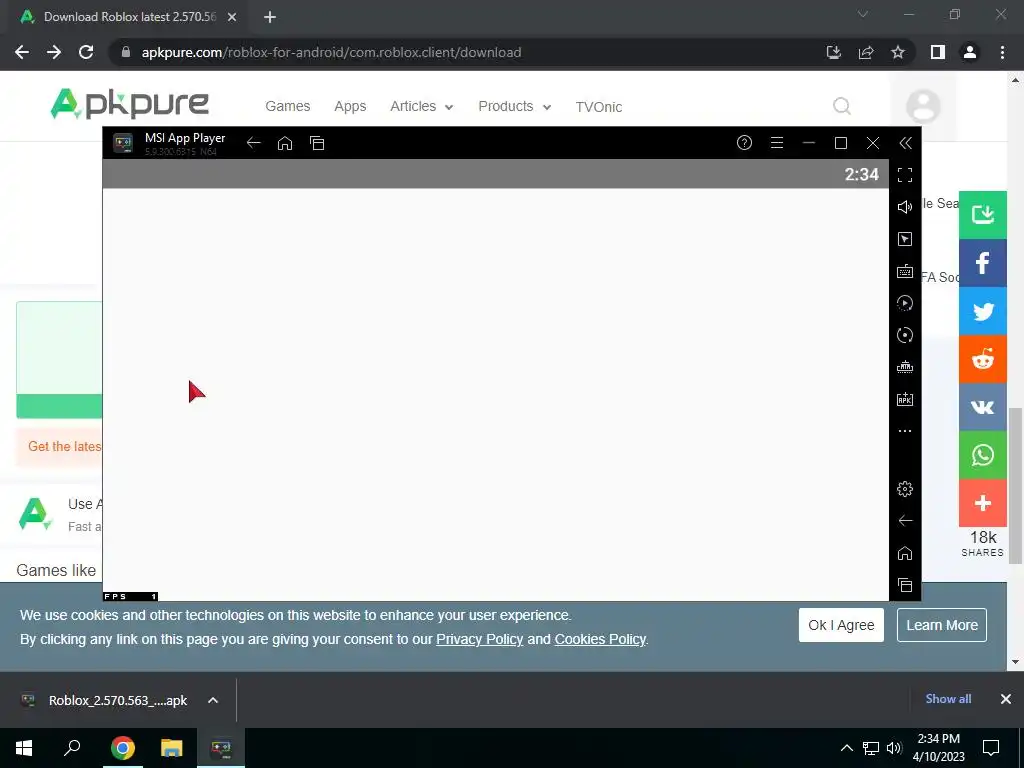
Task: Go back in MSI App Player title bar
Action: pos(253,143)
